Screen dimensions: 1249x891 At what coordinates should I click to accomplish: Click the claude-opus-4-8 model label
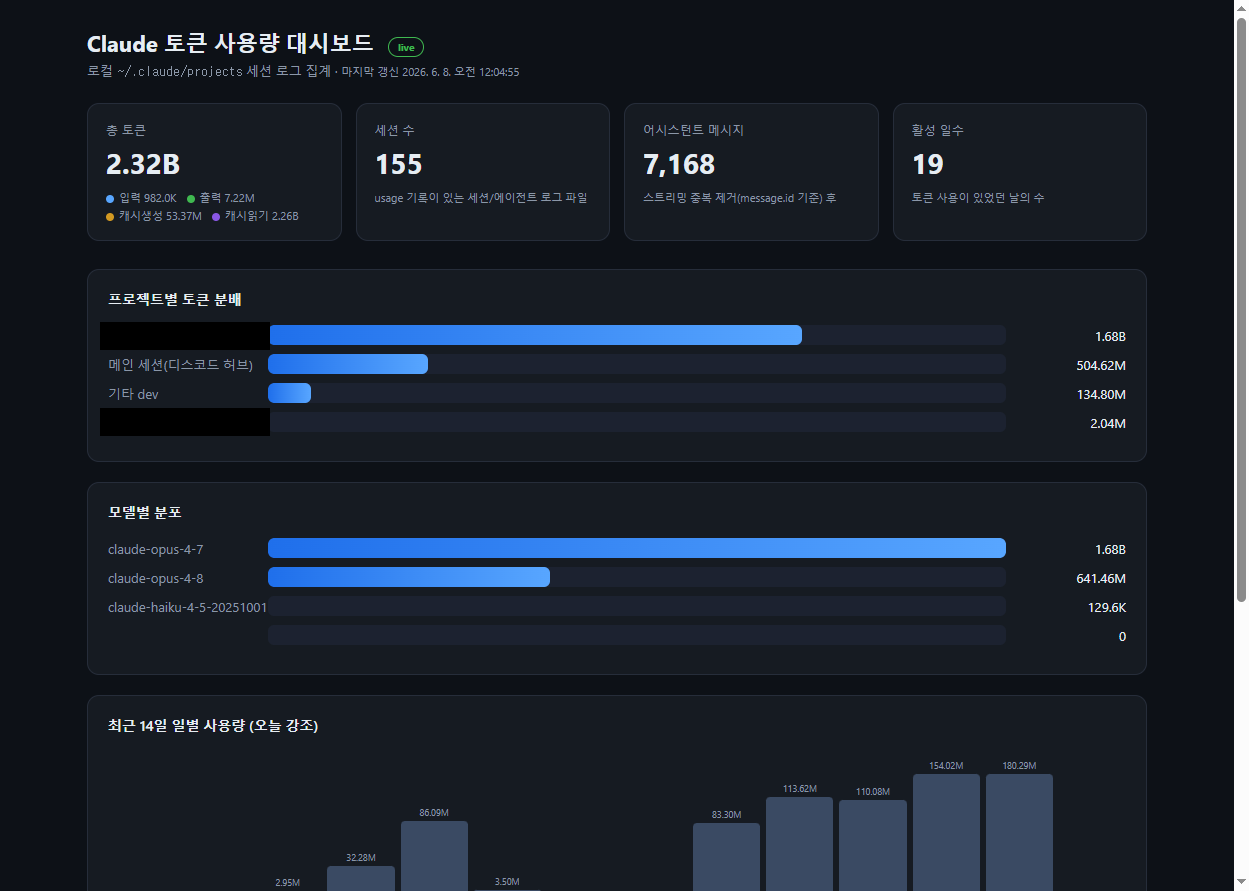tap(156, 578)
